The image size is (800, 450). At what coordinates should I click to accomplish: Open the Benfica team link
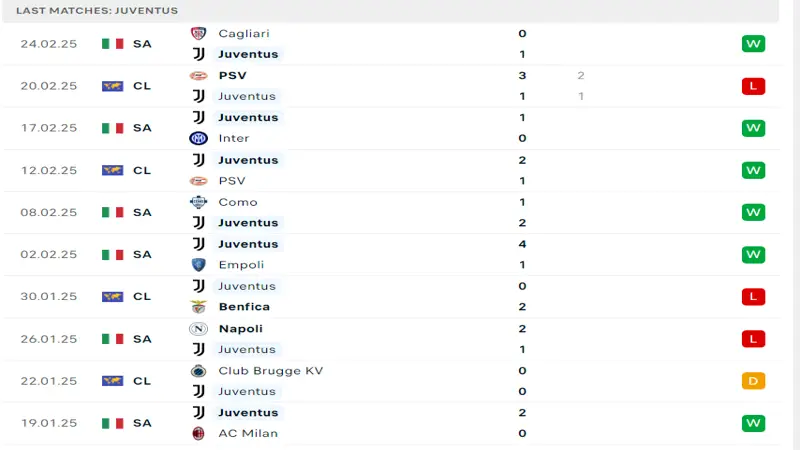click(x=244, y=307)
